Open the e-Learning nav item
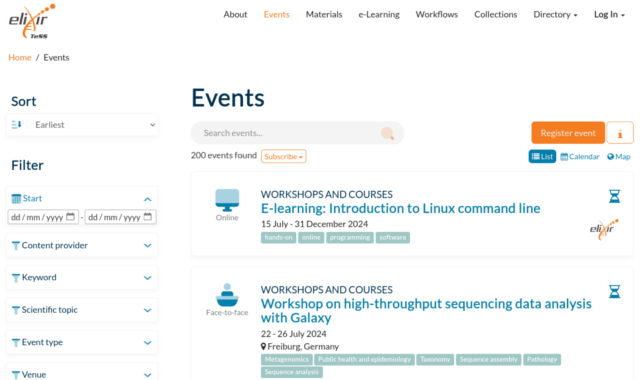Image resolution: width=640 pixels, height=380 pixels. tap(379, 15)
